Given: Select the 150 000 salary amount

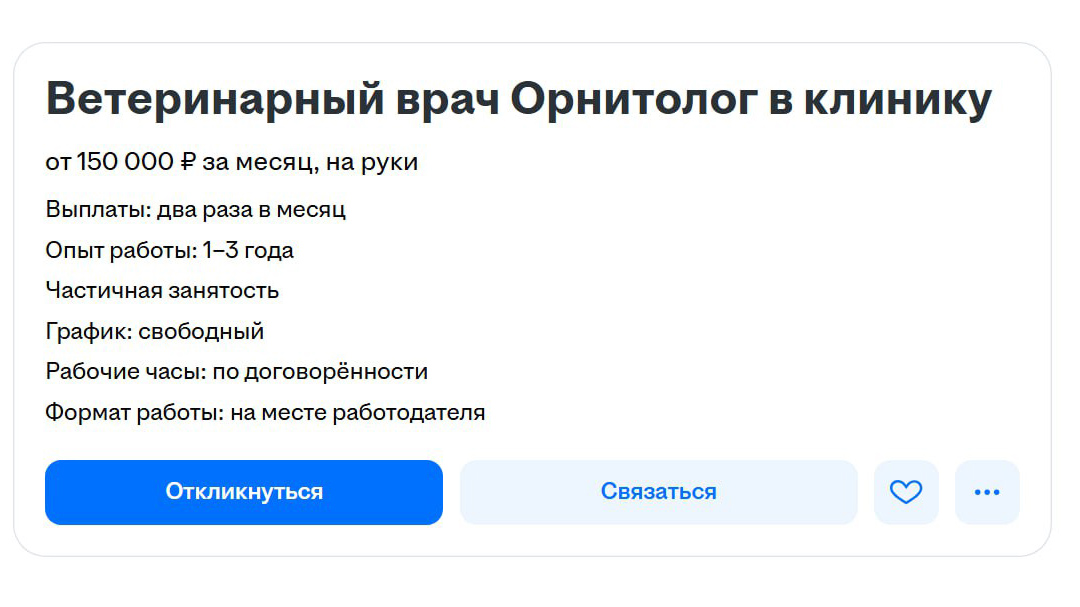Looking at the screenshot, I should pos(124,162).
